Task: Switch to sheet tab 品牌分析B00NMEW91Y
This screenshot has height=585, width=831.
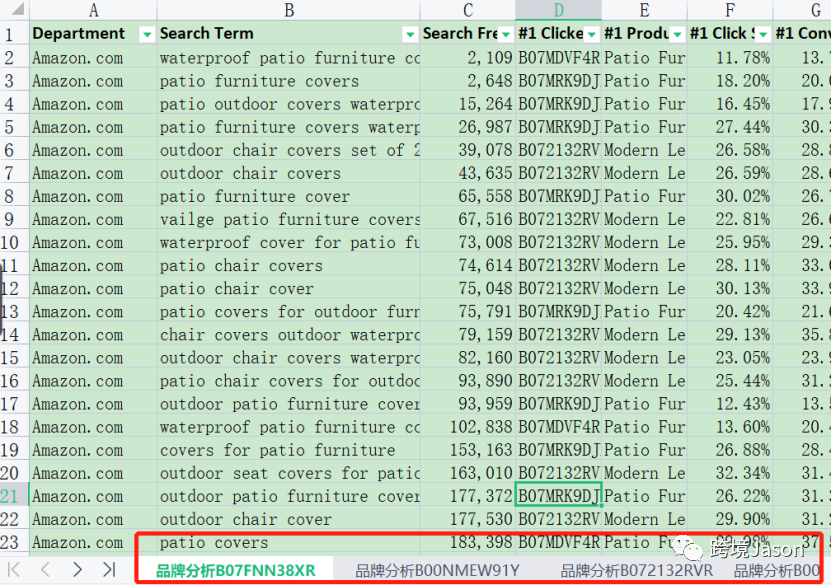Action: [438, 570]
